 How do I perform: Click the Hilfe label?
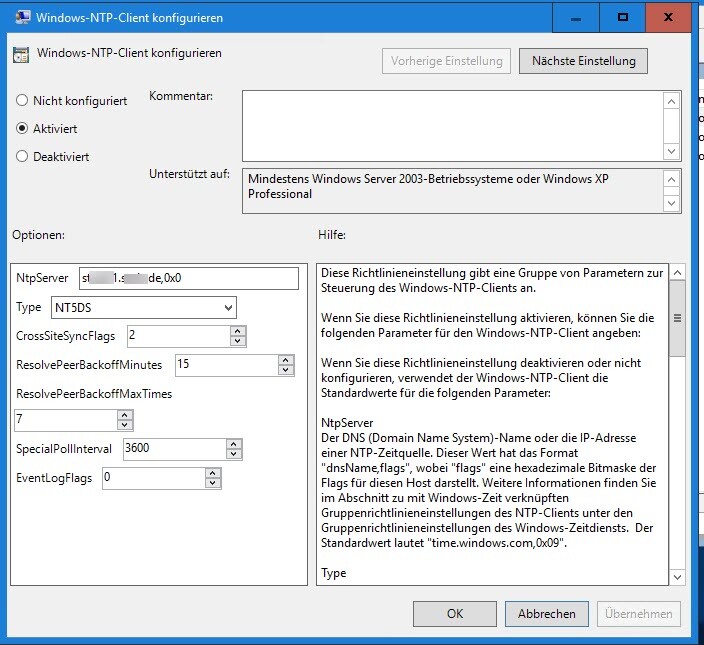(x=332, y=235)
